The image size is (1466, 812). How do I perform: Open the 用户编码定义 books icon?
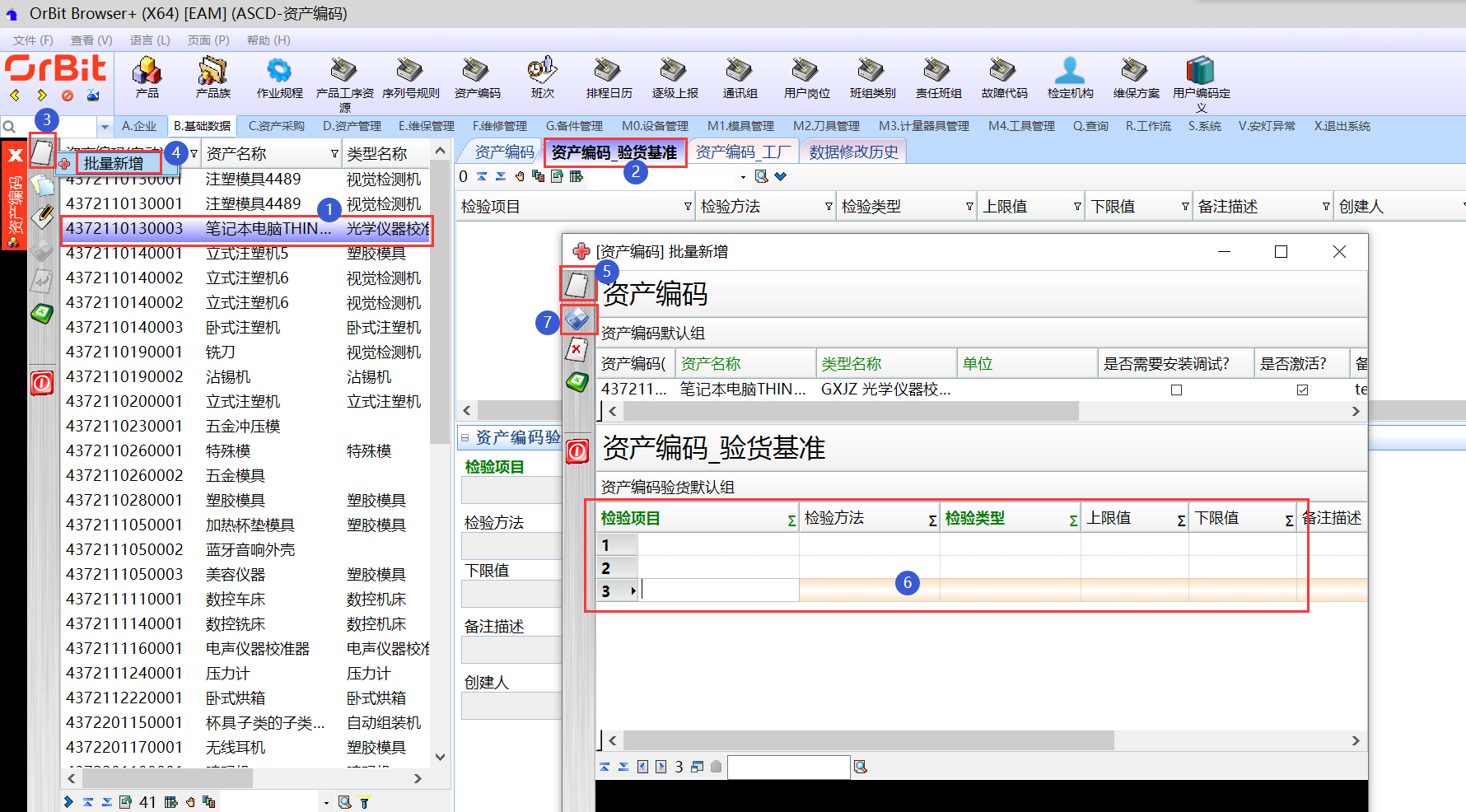(1201, 71)
